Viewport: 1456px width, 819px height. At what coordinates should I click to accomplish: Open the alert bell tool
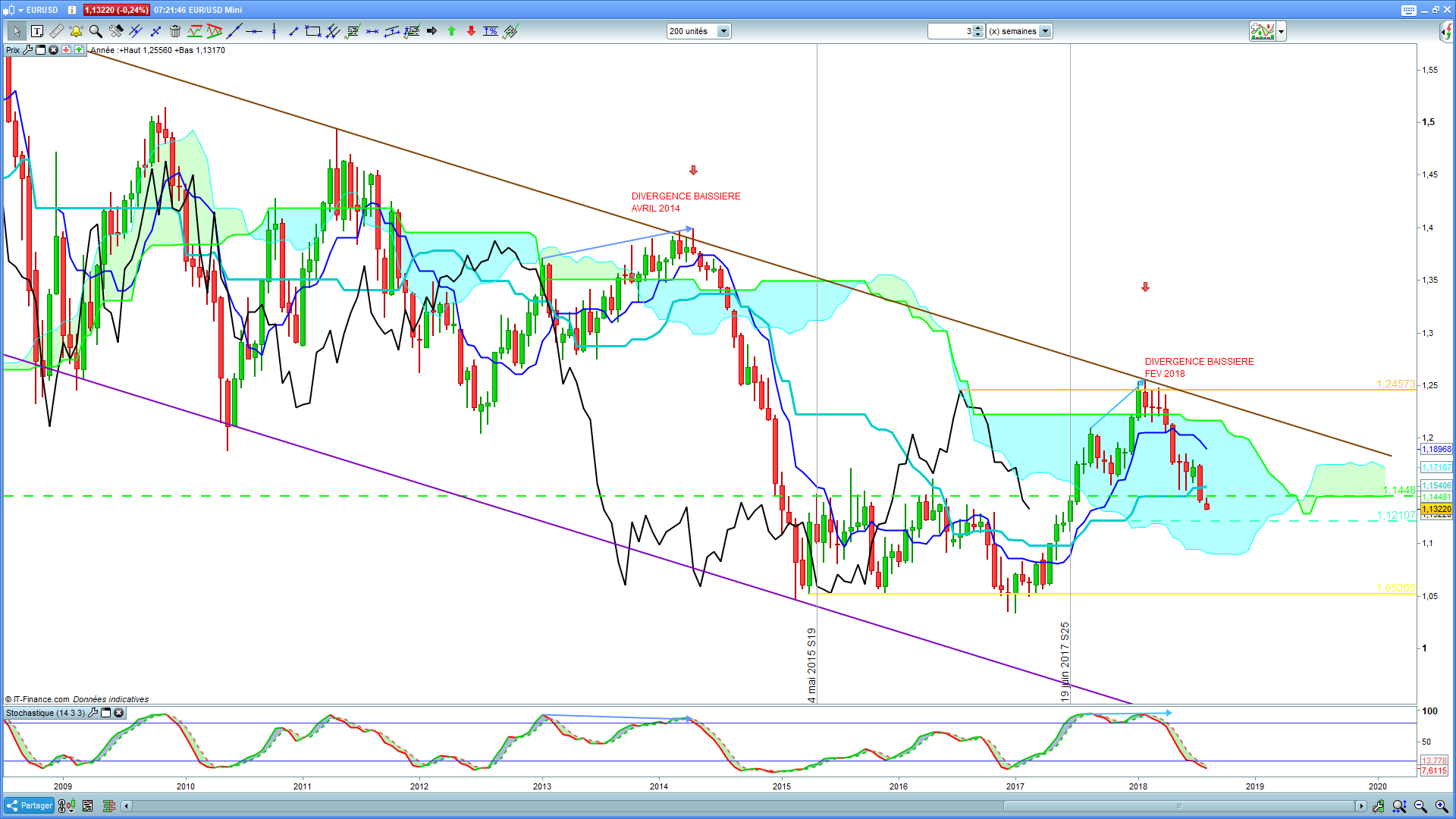[x=76, y=31]
